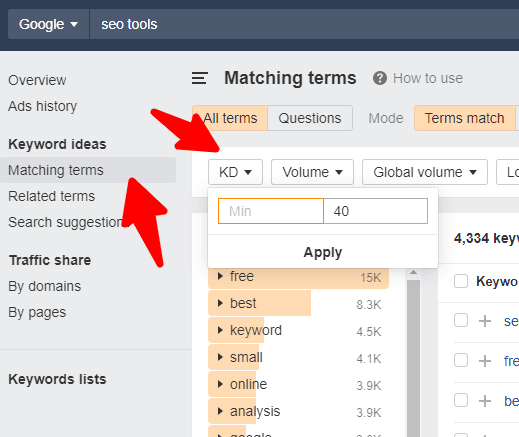Image resolution: width=519 pixels, height=437 pixels.
Task: Tick the checkbox for the 'se…' row
Action: coord(461,321)
